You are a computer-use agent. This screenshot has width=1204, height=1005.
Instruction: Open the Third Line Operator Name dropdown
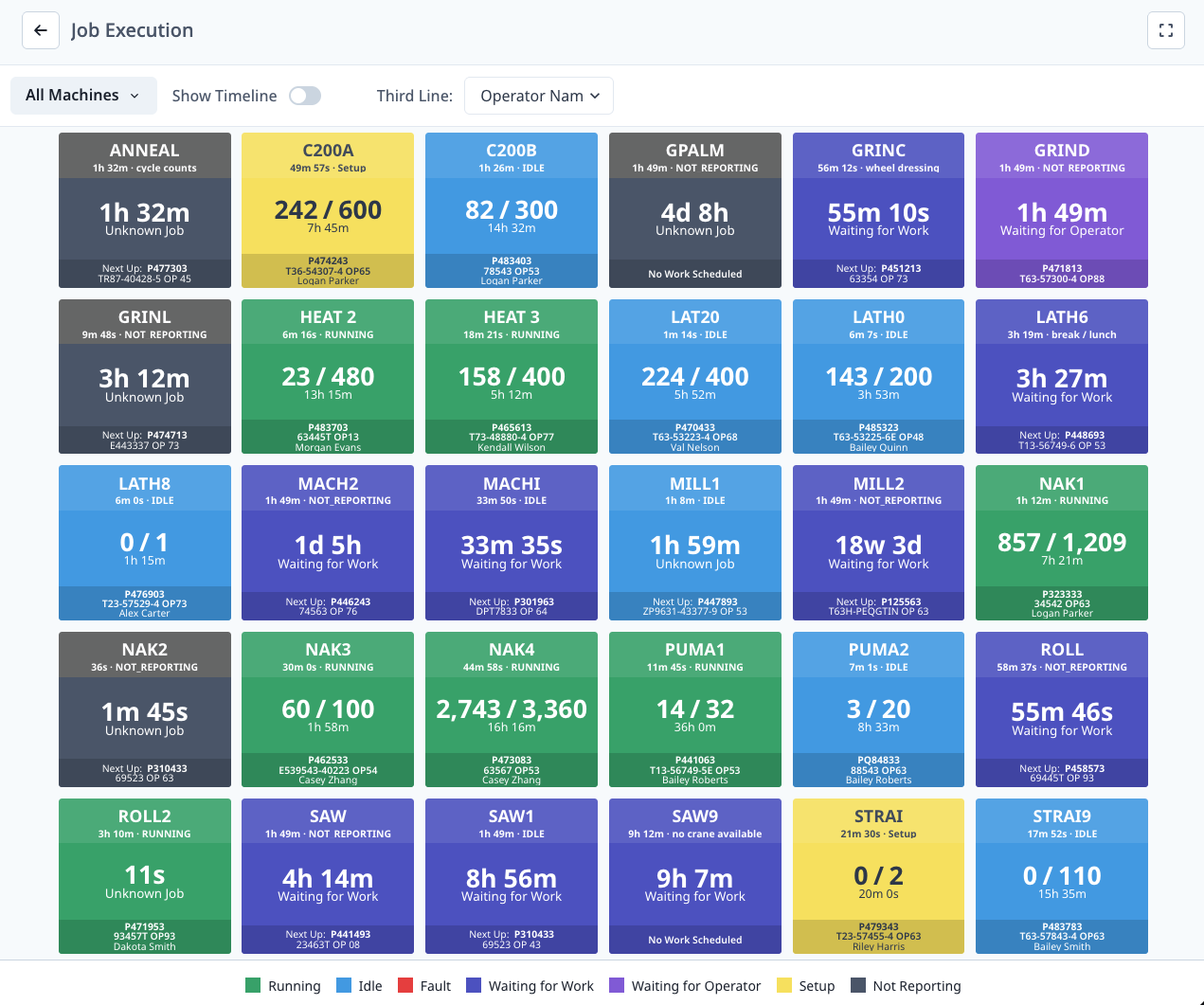coord(538,96)
